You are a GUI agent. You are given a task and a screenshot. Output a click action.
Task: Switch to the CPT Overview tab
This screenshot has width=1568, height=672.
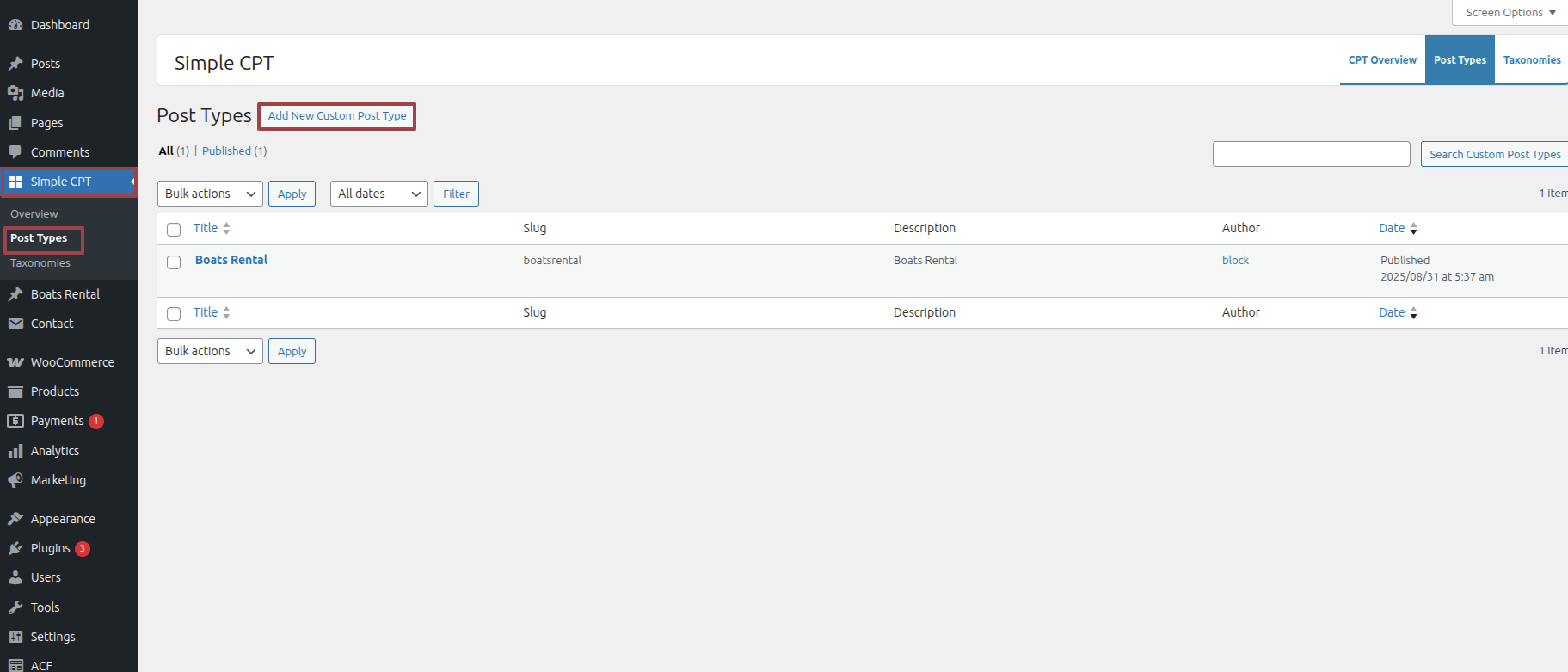point(1381,60)
